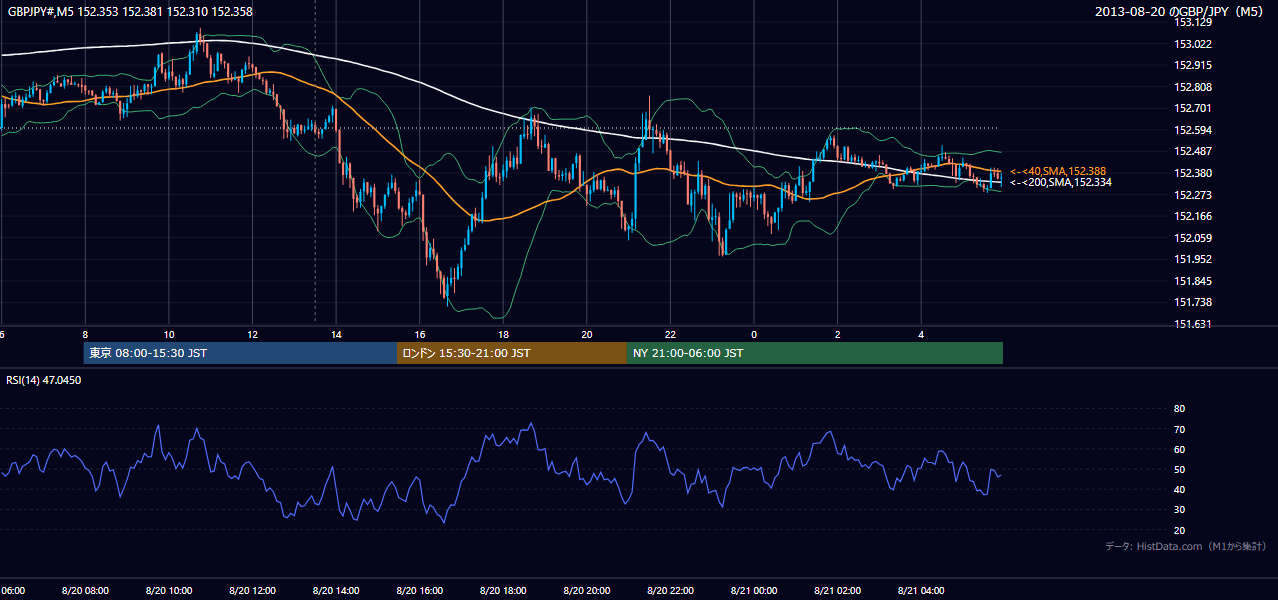Click the 2013-08-20 のGBP/JPY（M5） chart title

click(x=1183, y=11)
